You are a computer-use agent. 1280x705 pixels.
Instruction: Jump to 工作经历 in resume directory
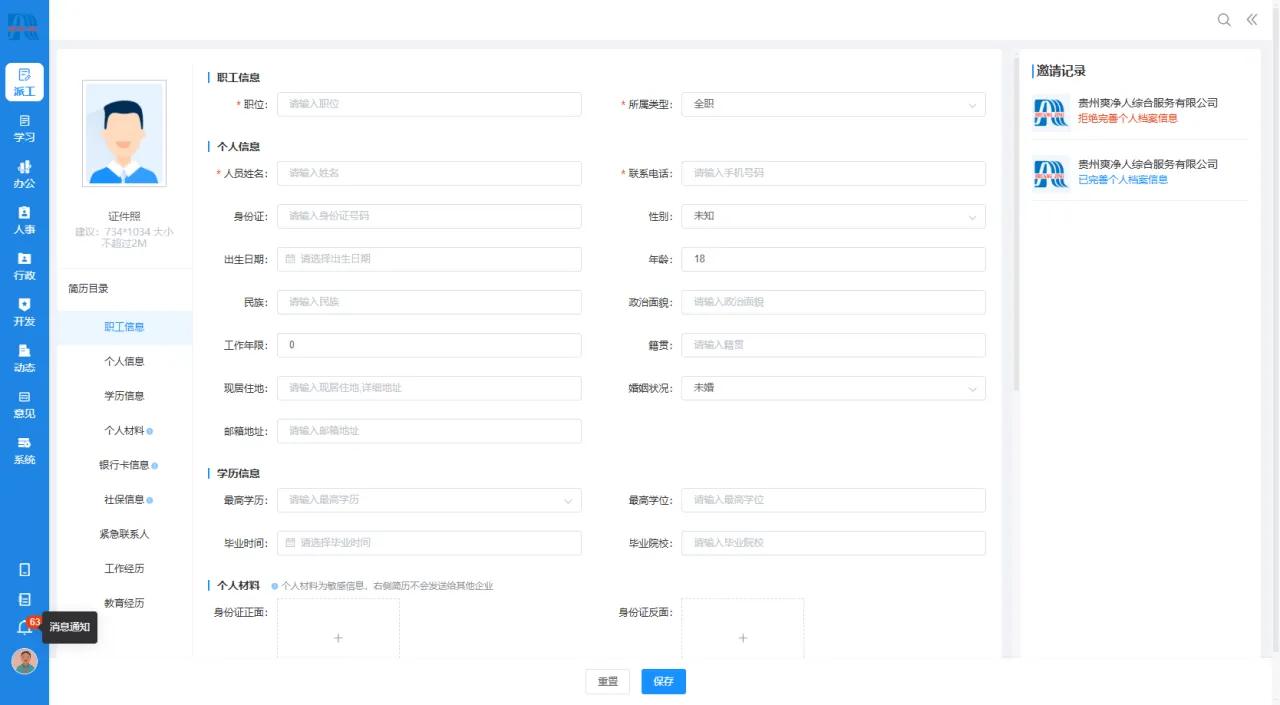pos(124,568)
